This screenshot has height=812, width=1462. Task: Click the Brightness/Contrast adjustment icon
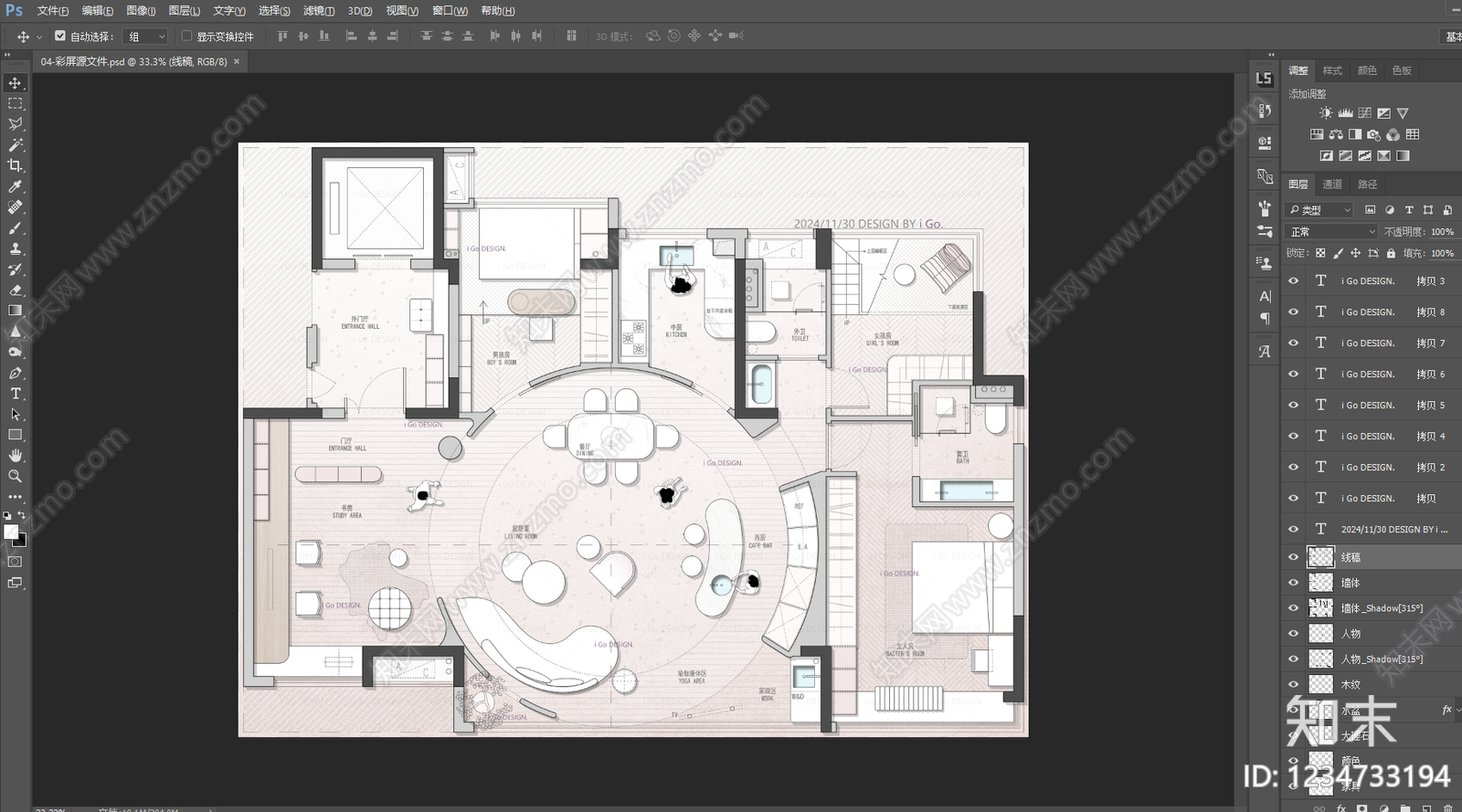pos(1326,113)
